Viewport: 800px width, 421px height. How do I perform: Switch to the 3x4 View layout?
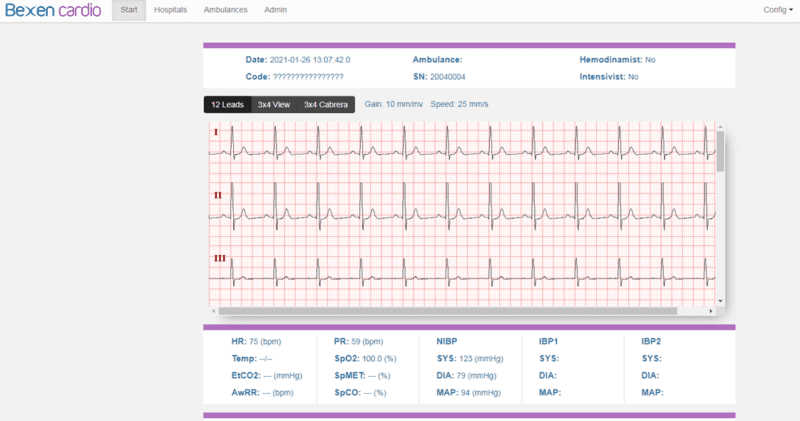(273, 104)
